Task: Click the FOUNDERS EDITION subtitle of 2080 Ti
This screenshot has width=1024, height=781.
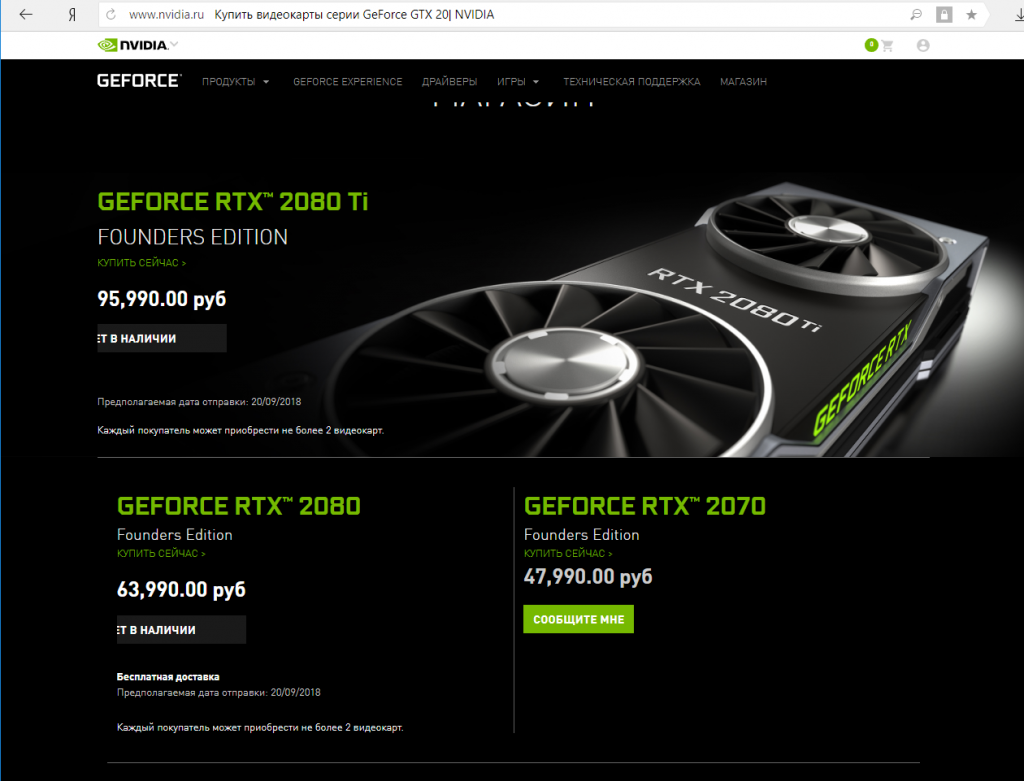Action: pyautogui.click(x=193, y=236)
